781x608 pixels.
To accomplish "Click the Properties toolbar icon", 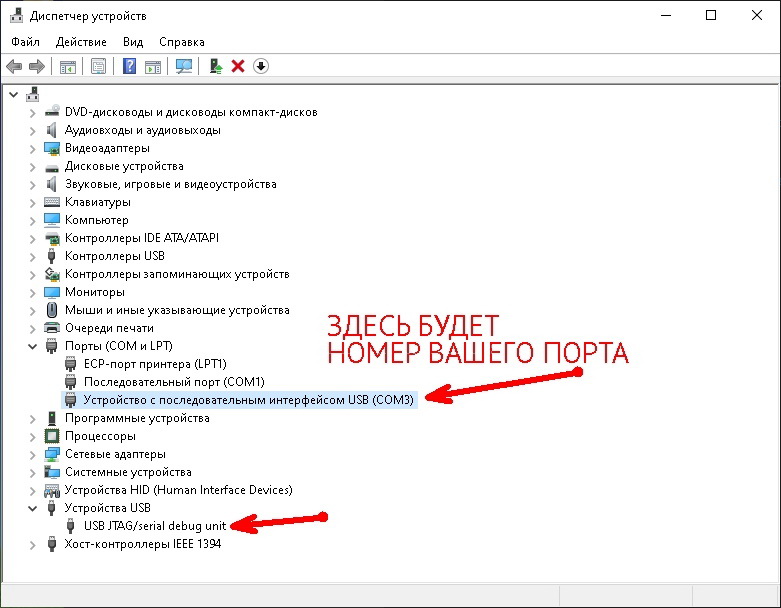I will (x=99, y=66).
